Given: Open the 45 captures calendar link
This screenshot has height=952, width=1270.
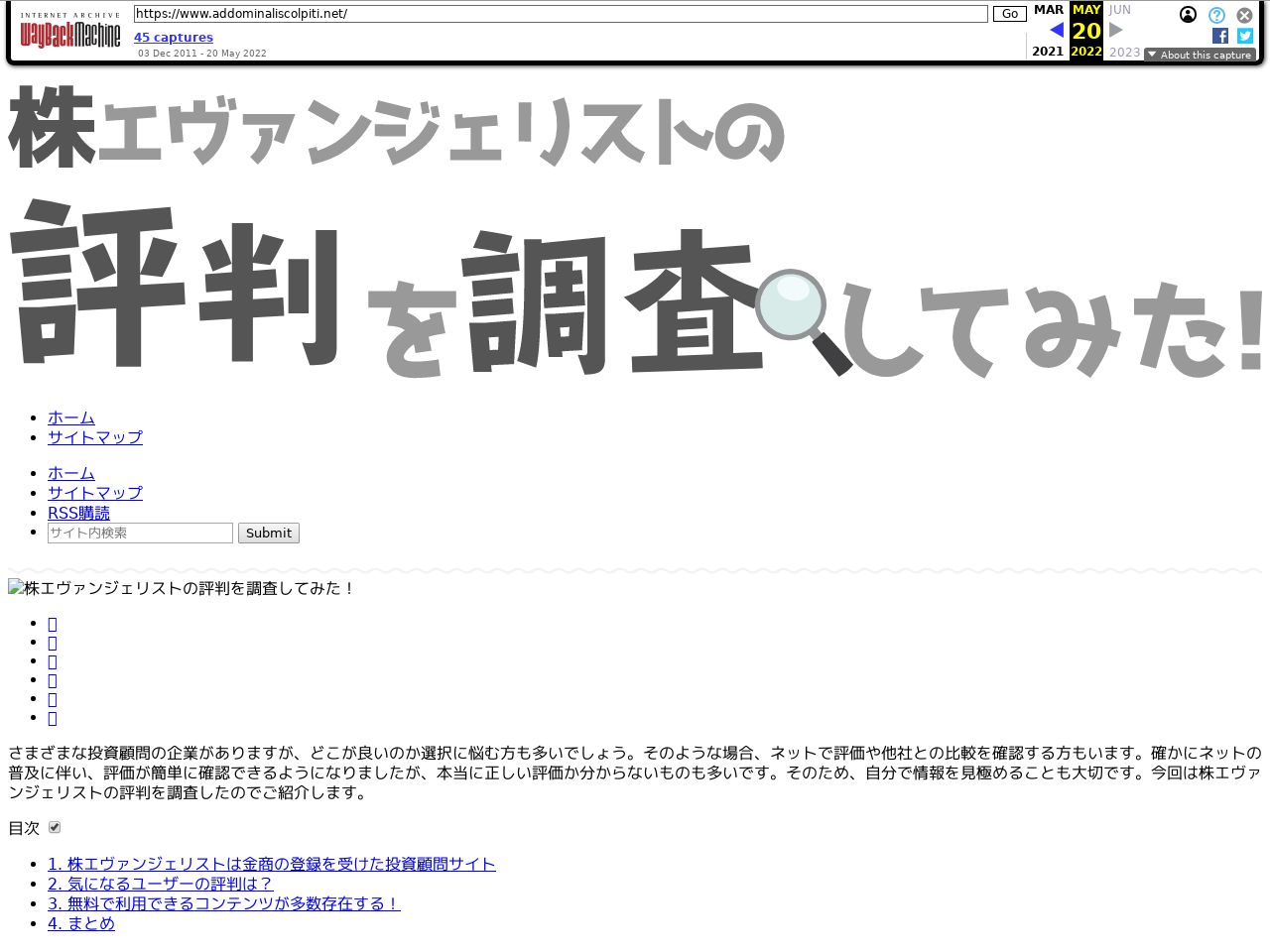Looking at the screenshot, I should tap(174, 38).
